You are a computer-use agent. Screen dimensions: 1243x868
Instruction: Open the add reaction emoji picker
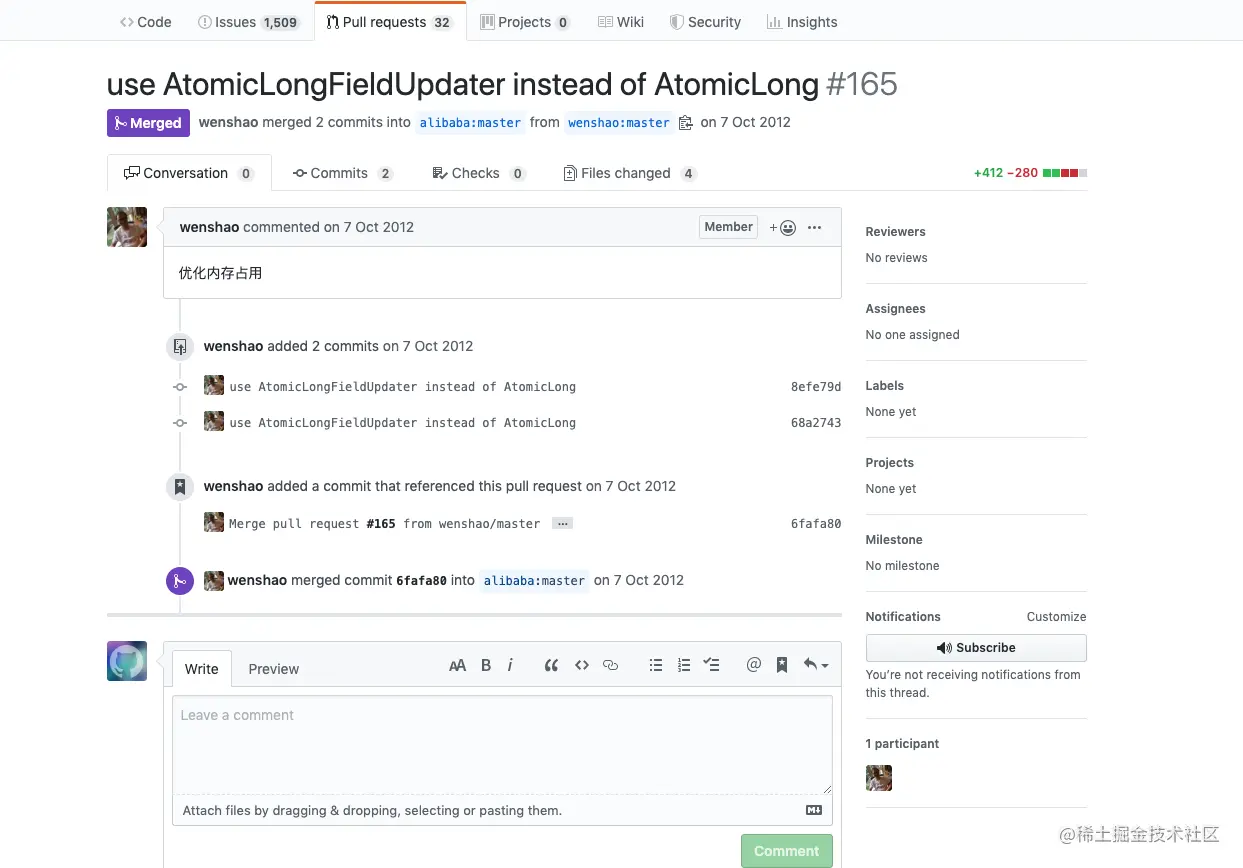tap(782, 228)
